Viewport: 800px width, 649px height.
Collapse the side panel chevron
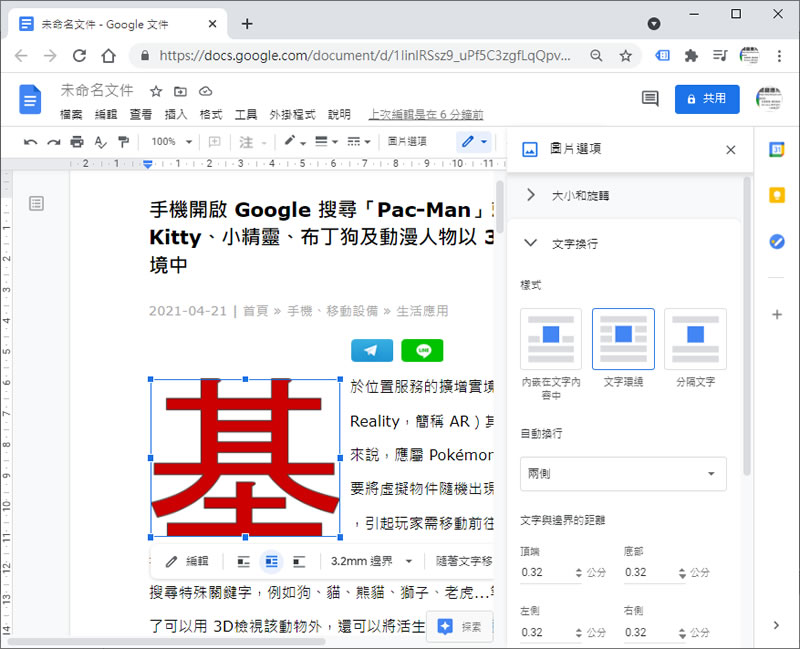click(x=776, y=625)
